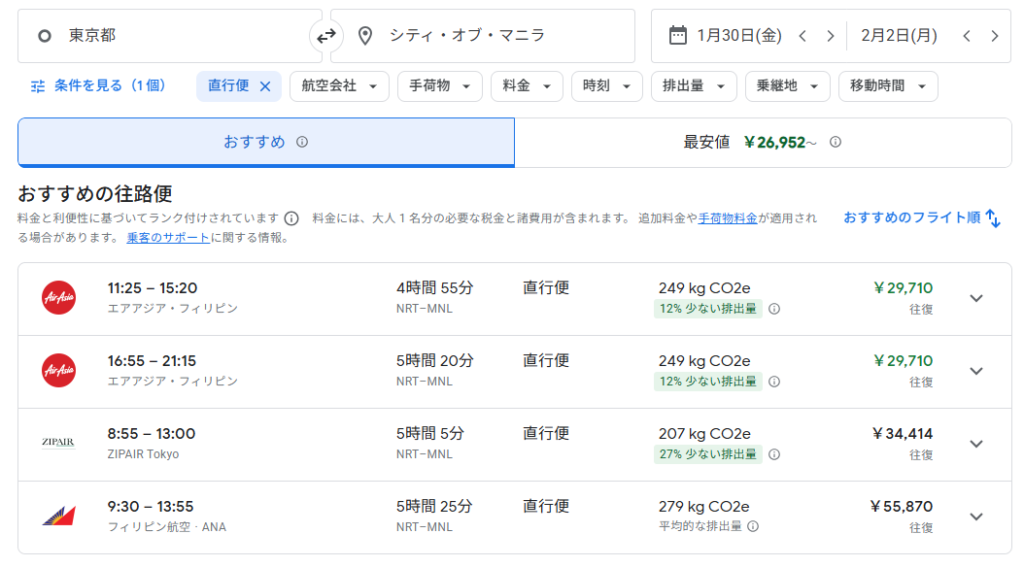The width and height of the screenshot is (1024, 567).
Task: Open the 手荷物 filter dropdown
Action: click(439, 86)
